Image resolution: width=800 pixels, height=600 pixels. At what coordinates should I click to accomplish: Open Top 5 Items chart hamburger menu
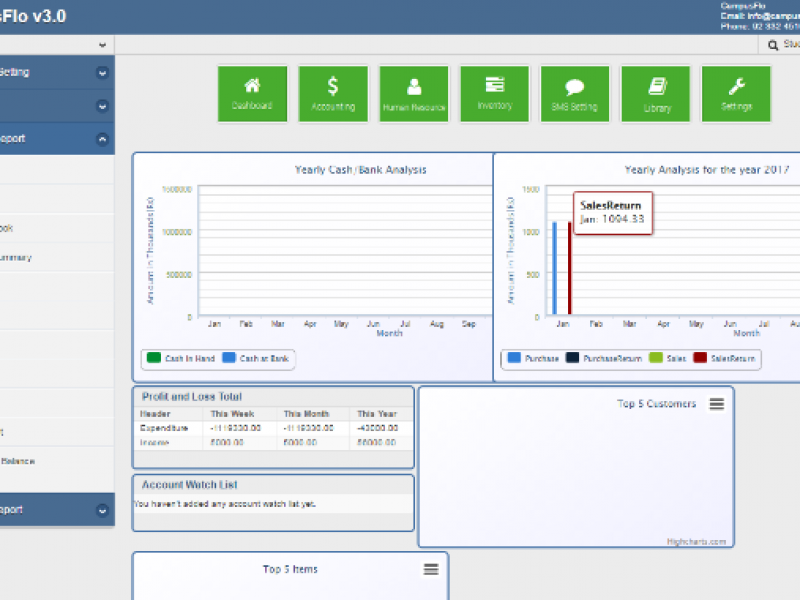(431, 569)
